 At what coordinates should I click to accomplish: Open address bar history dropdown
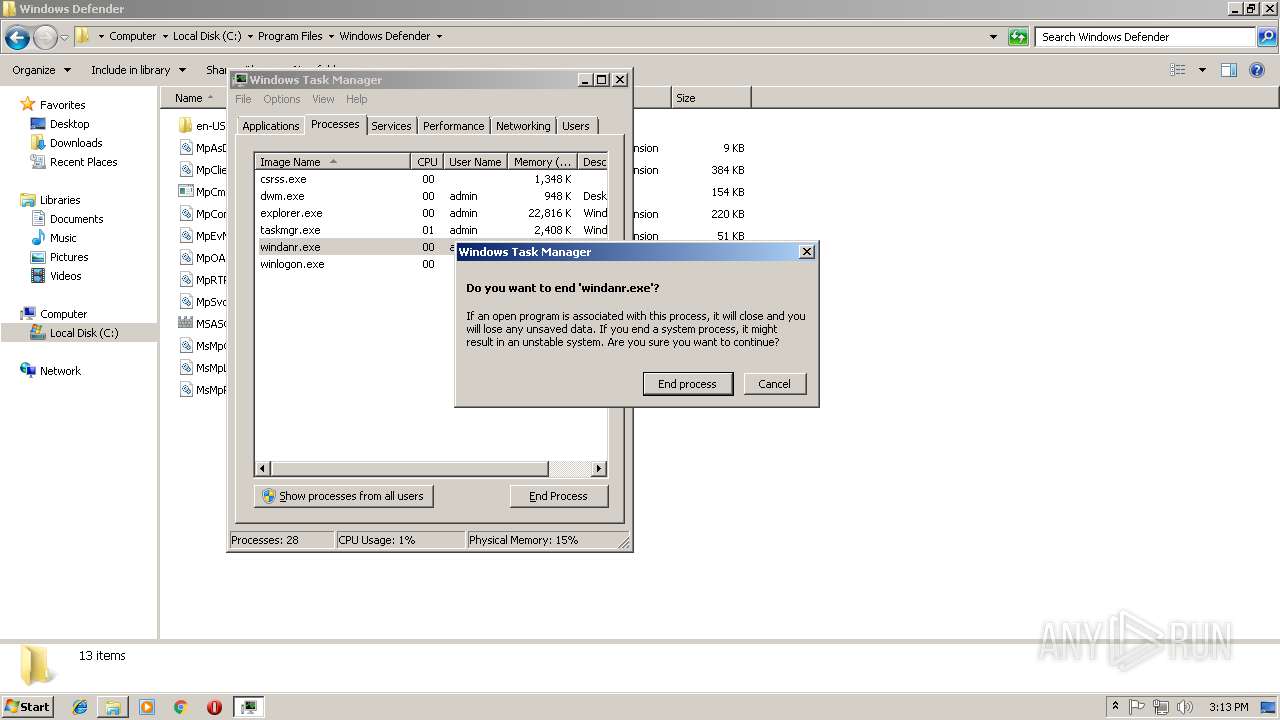[993, 37]
